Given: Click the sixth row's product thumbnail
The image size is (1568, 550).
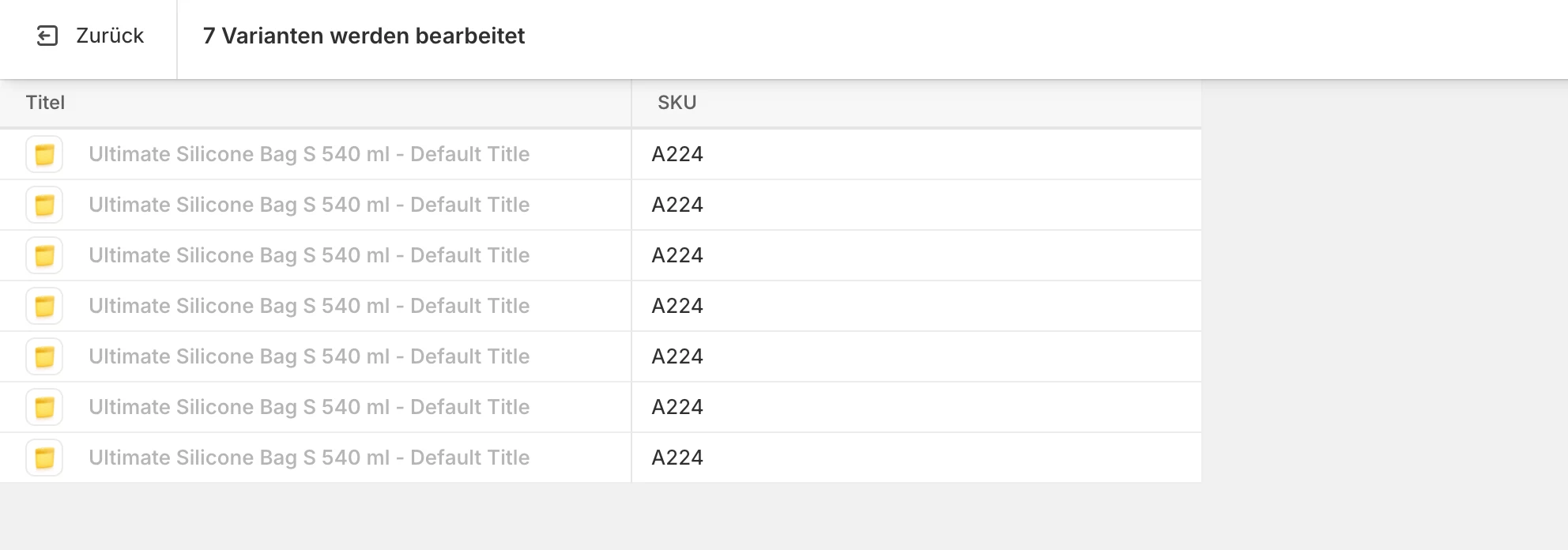Looking at the screenshot, I should pos(44,407).
